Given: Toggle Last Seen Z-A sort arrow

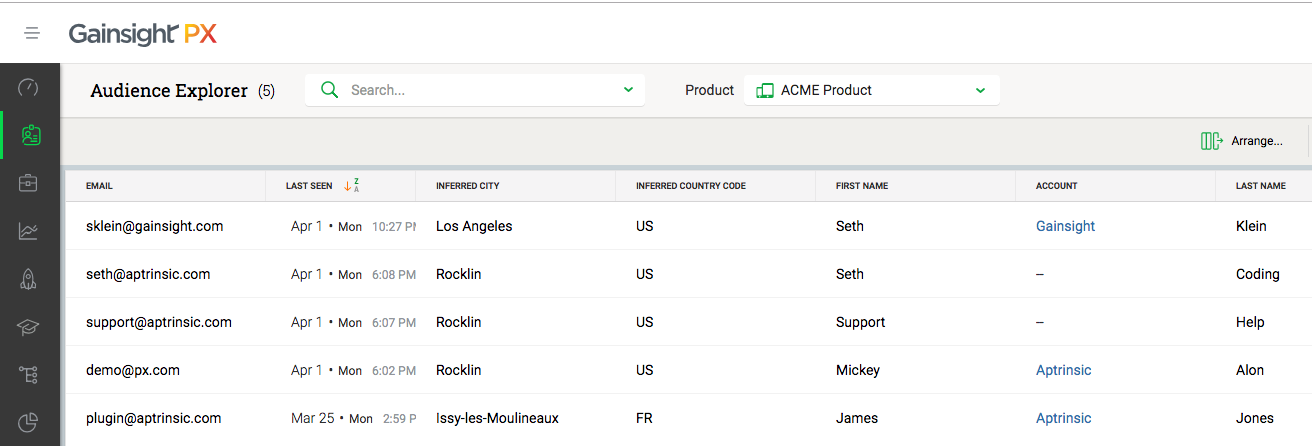Looking at the screenshot, I should [351, 185].
